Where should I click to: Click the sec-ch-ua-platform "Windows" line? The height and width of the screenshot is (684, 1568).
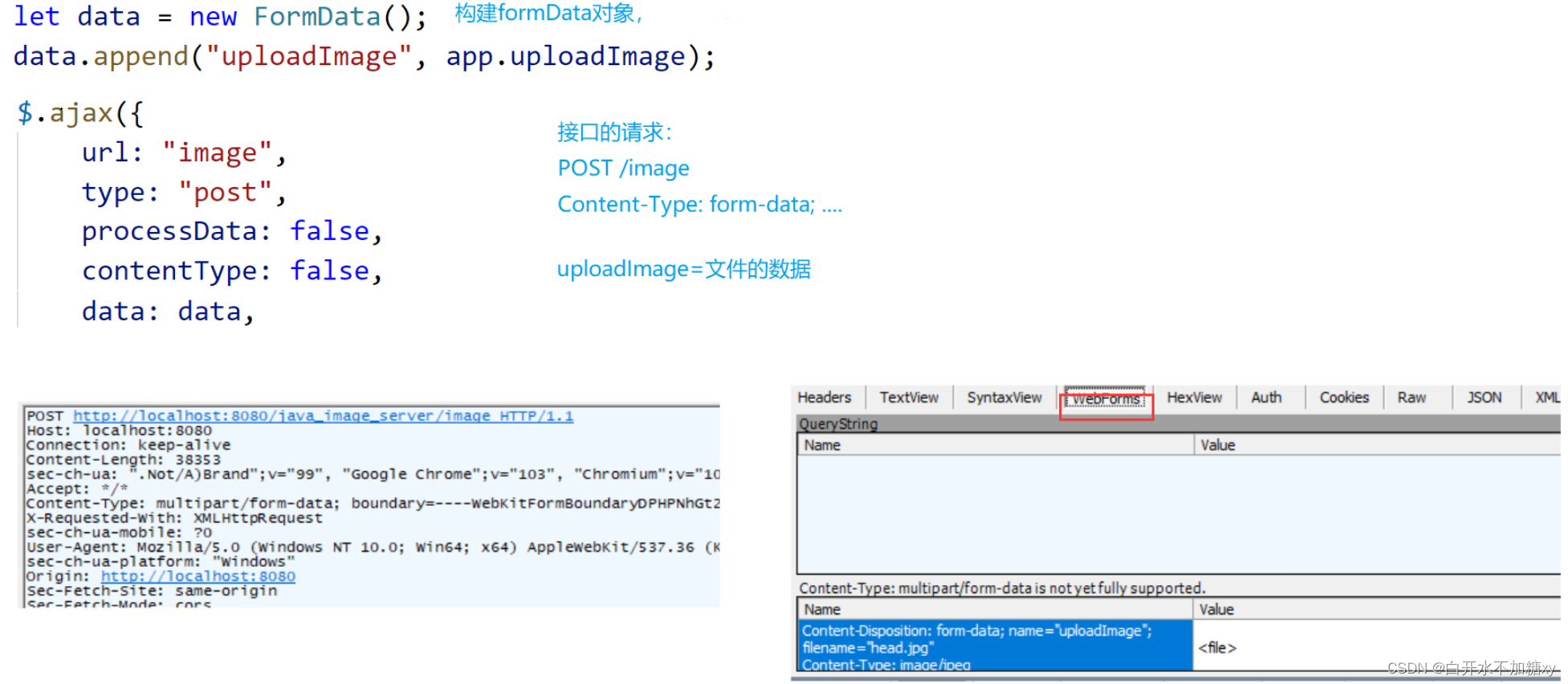[x=161, y=562]
